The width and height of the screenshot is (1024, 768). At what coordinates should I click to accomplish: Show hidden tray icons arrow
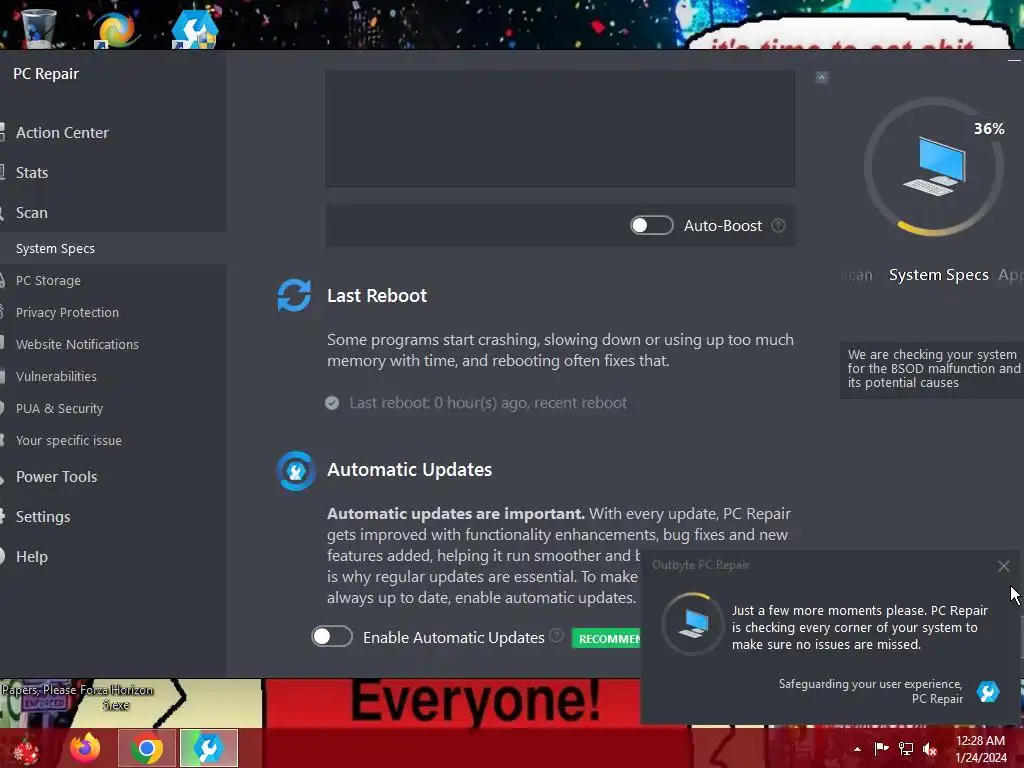tap(857, 749)
